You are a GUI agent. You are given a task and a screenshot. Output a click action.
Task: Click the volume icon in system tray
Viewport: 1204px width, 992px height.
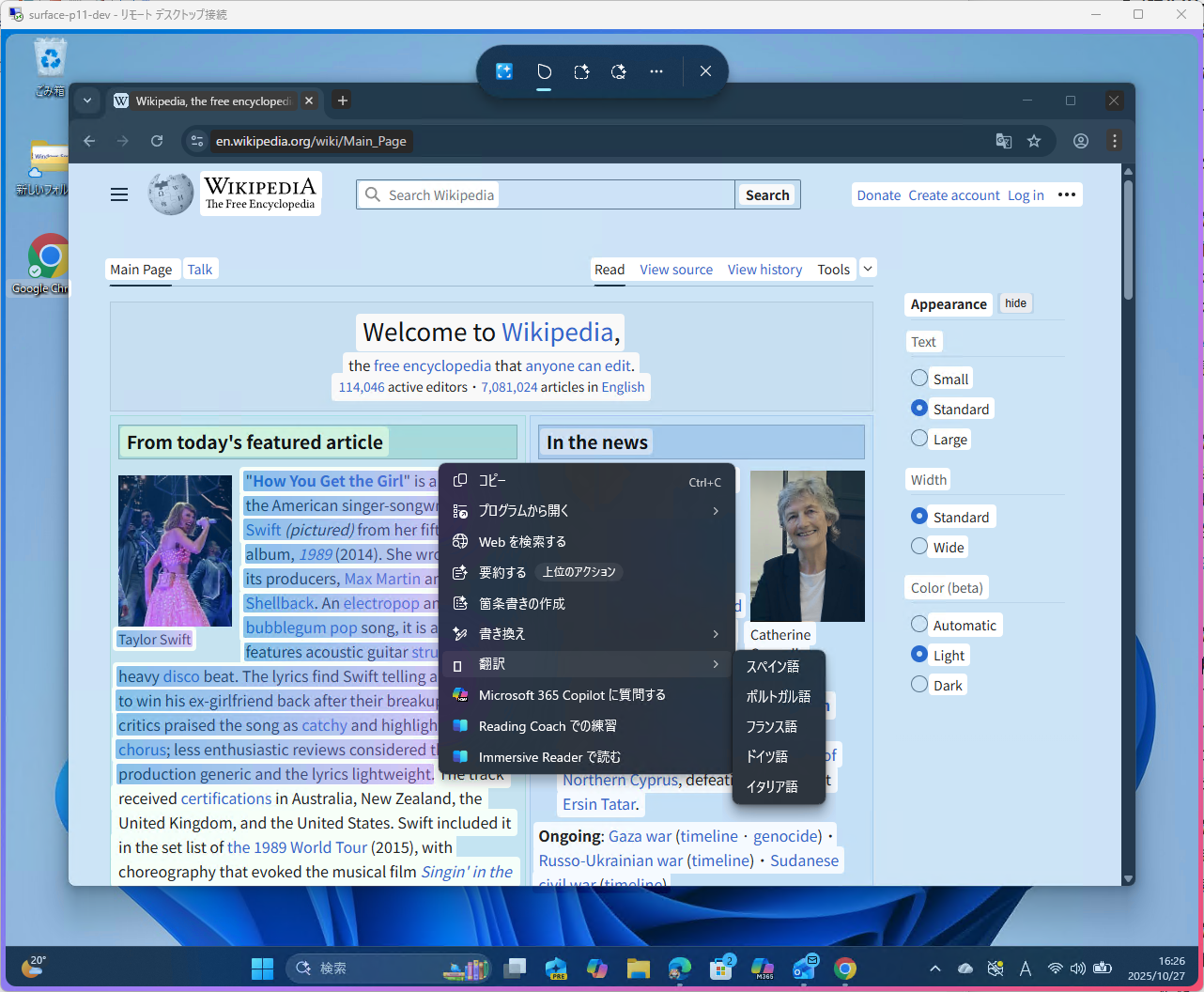(x=1078, y=969)
